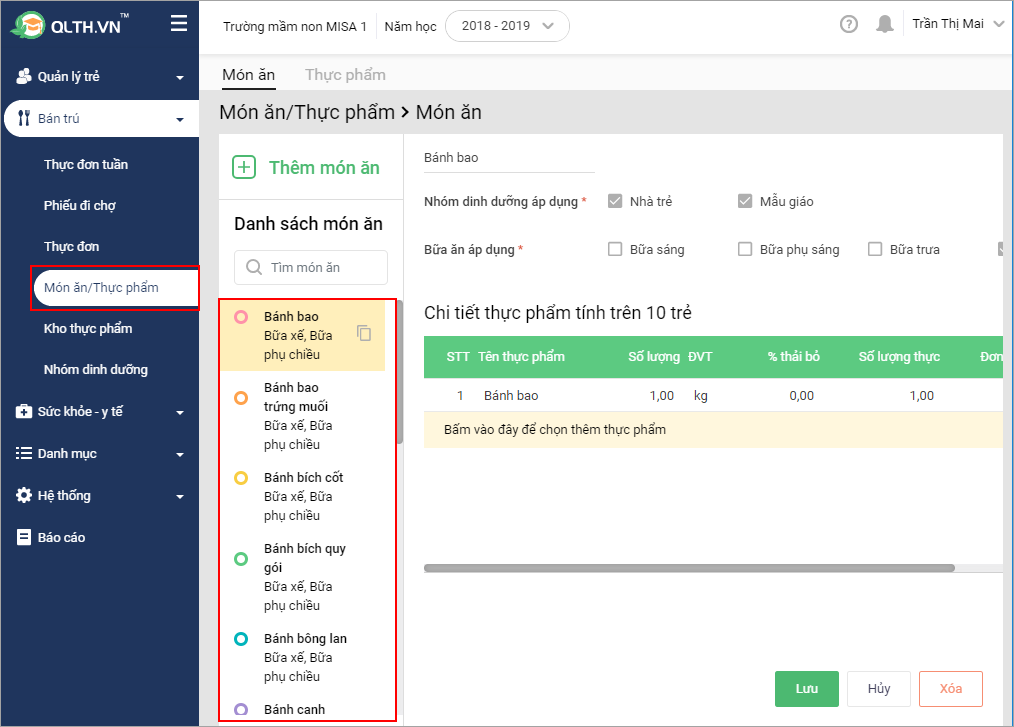
Task: Expand the Danh mục arrow
Action: click(180, 455)
